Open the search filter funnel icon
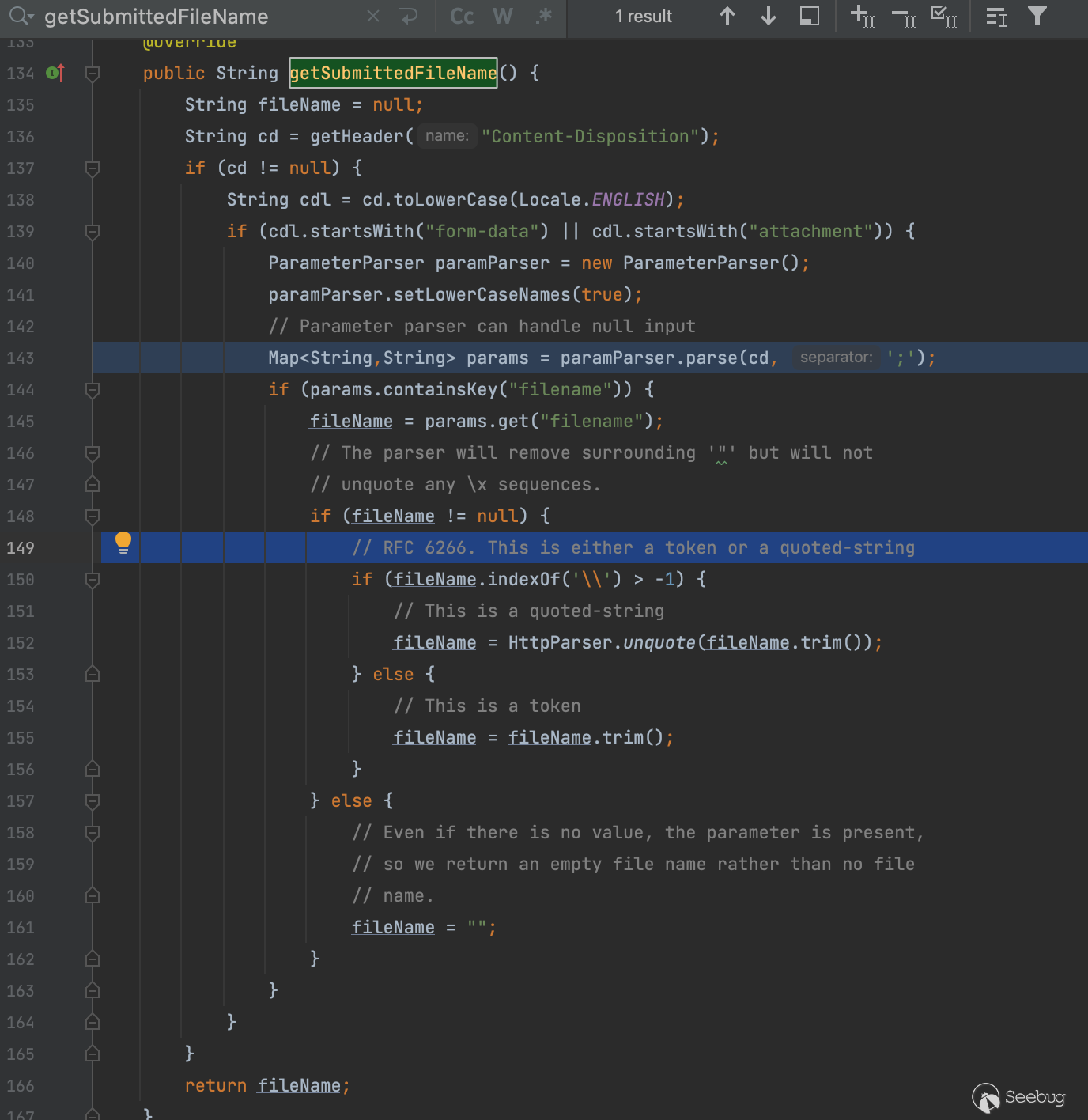The image size is (1088, 1120). pos(1037,17)
